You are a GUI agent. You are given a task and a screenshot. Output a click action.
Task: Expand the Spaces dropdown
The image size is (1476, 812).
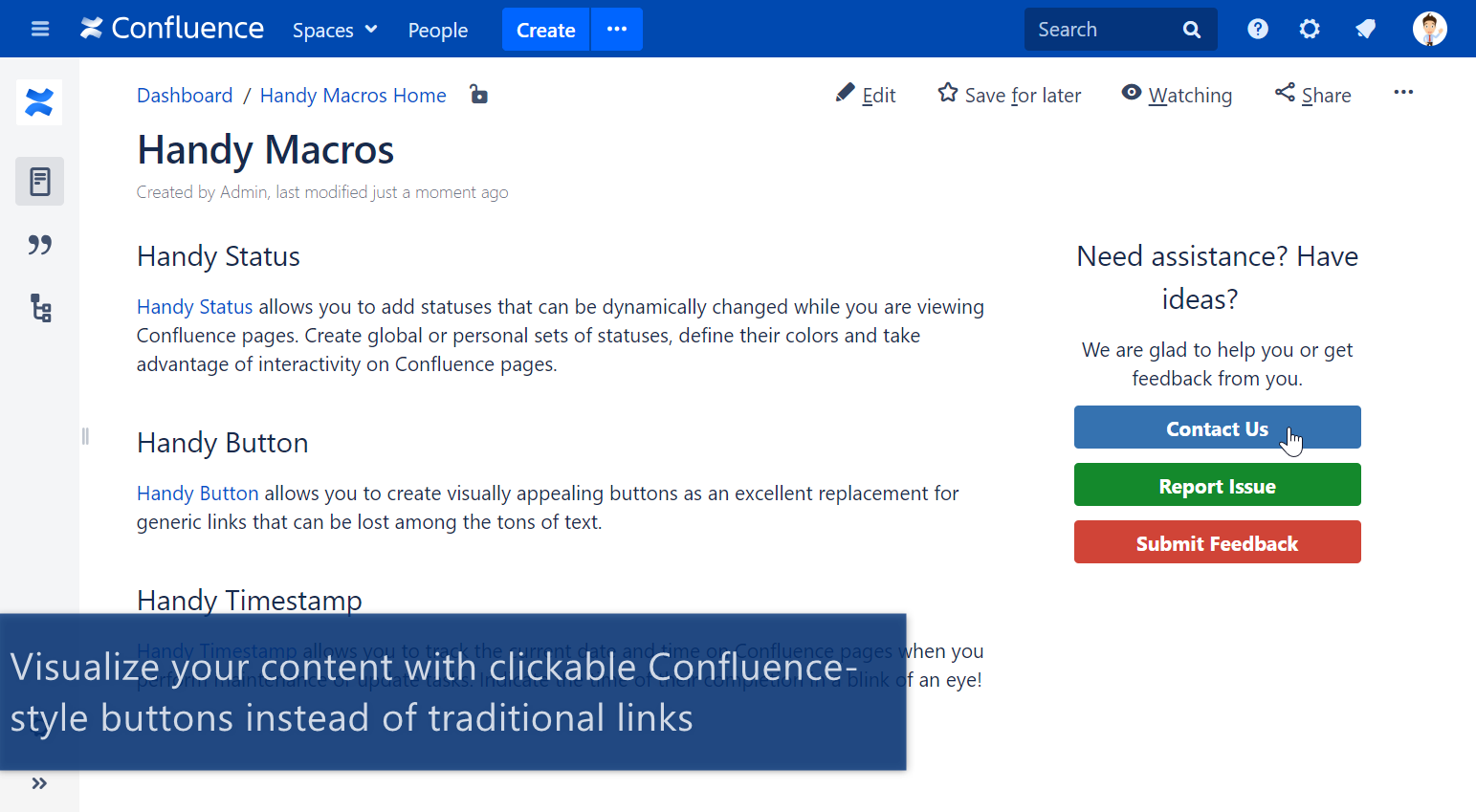pyautogui.click(x=335, y=30)
